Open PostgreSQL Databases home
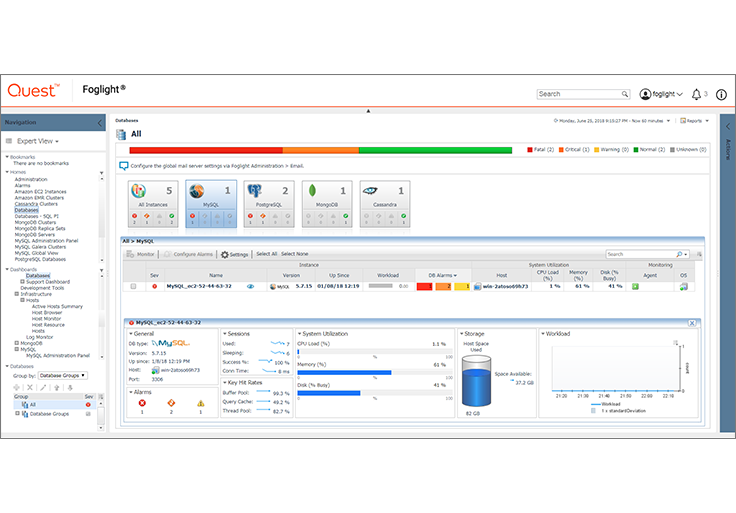The image size is (736, 513). pos(40,259)
